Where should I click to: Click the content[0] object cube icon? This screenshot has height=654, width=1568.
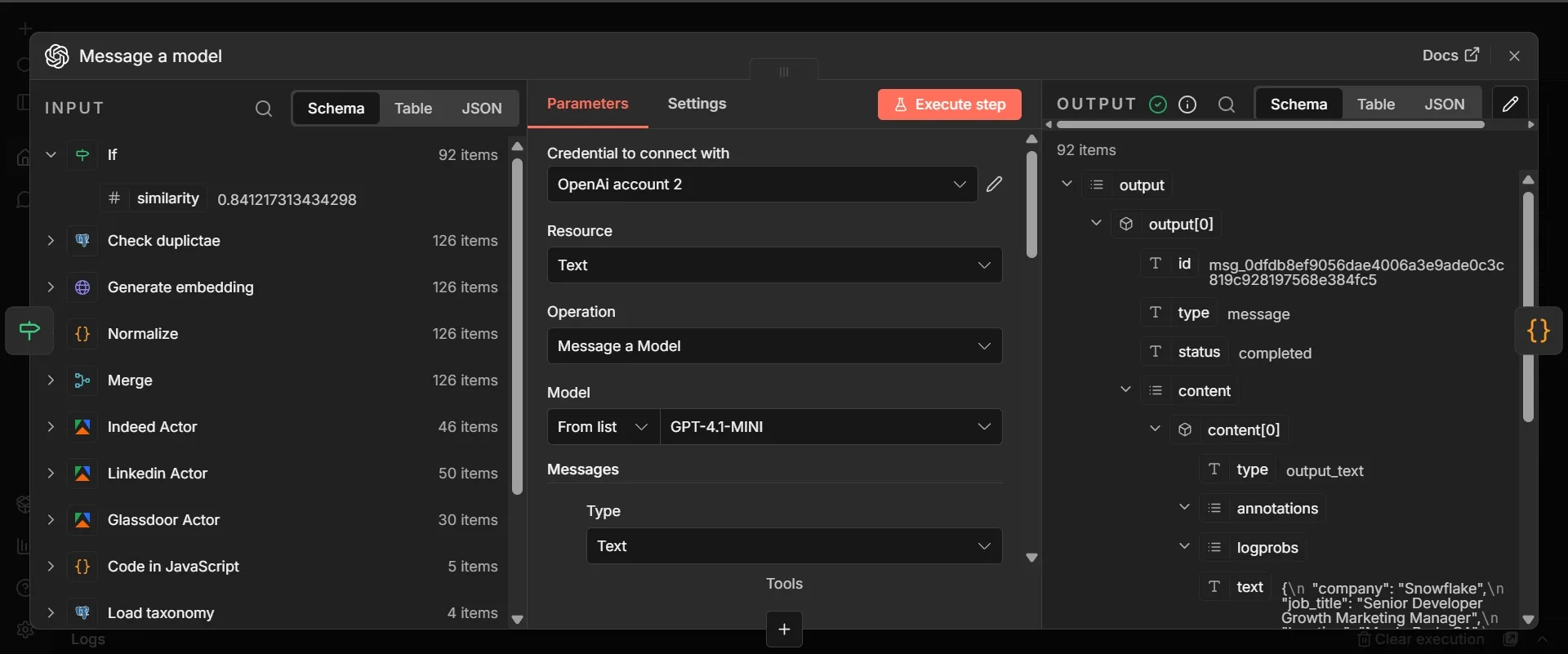[1185, 429]
